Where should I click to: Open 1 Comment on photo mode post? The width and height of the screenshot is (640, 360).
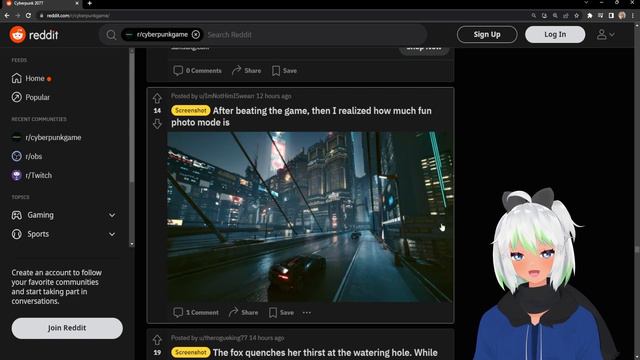(x=196, y=313)
